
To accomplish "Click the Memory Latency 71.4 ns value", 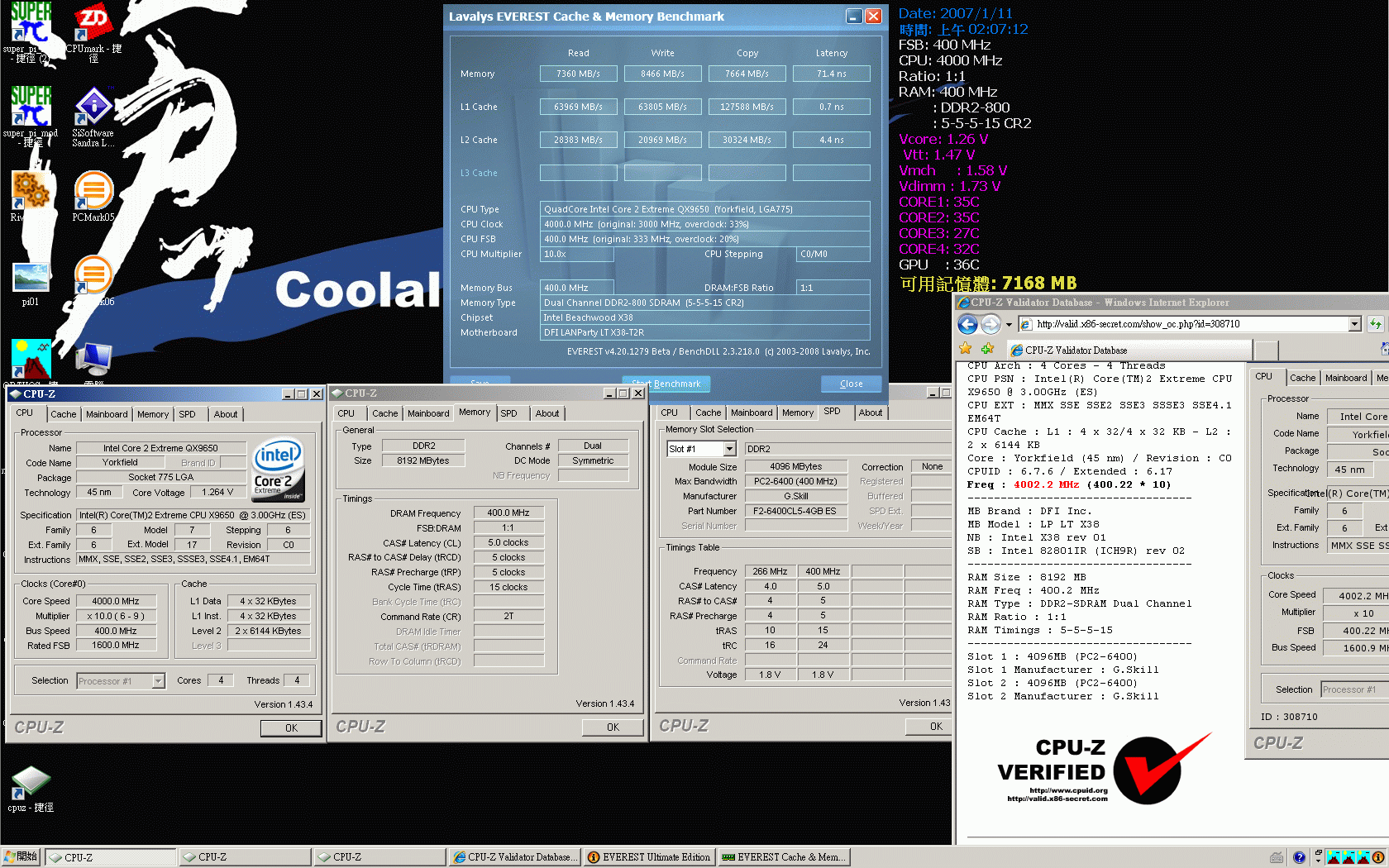I will point(831,74).
